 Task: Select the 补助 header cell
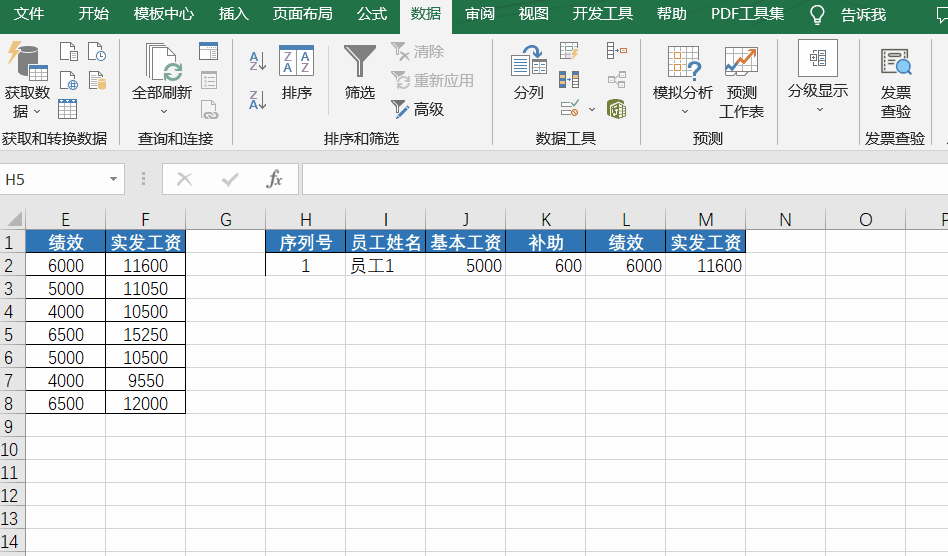click(545, 242)
